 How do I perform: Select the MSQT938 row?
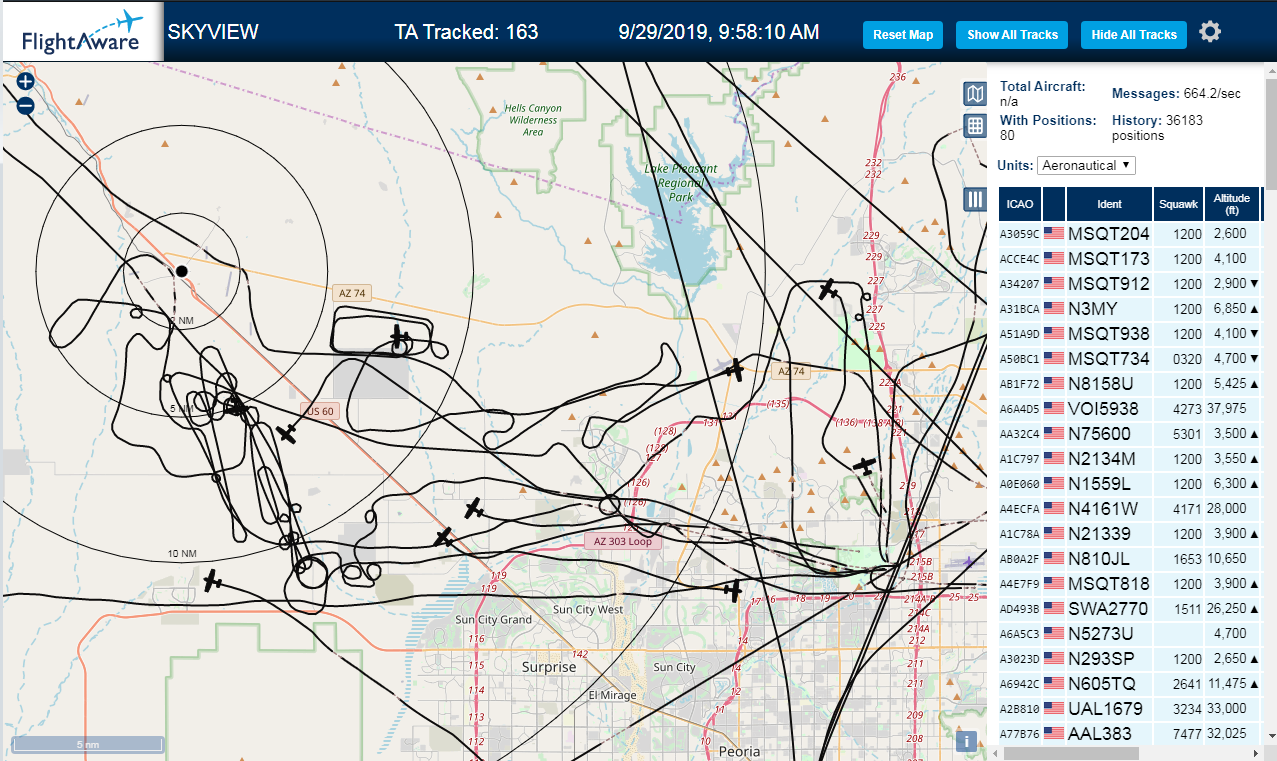click(x=1130, y=334)
